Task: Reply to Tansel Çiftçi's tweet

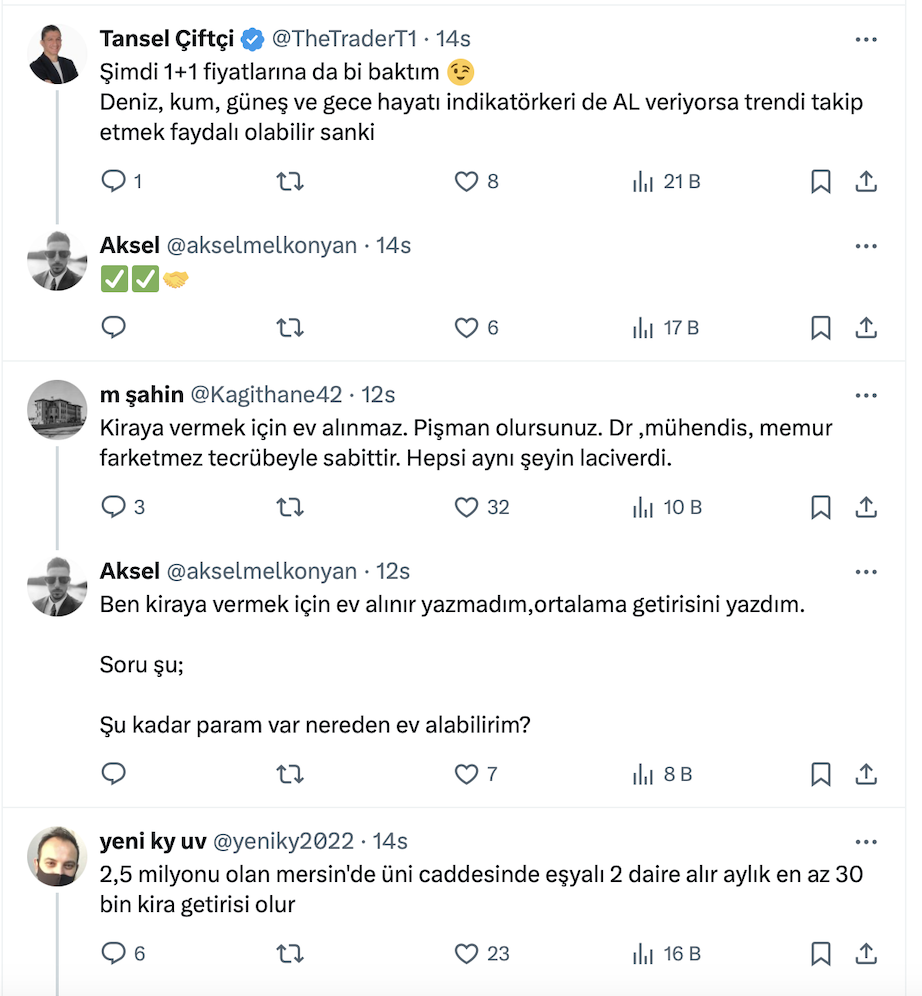Action: [x=114, y=181]
